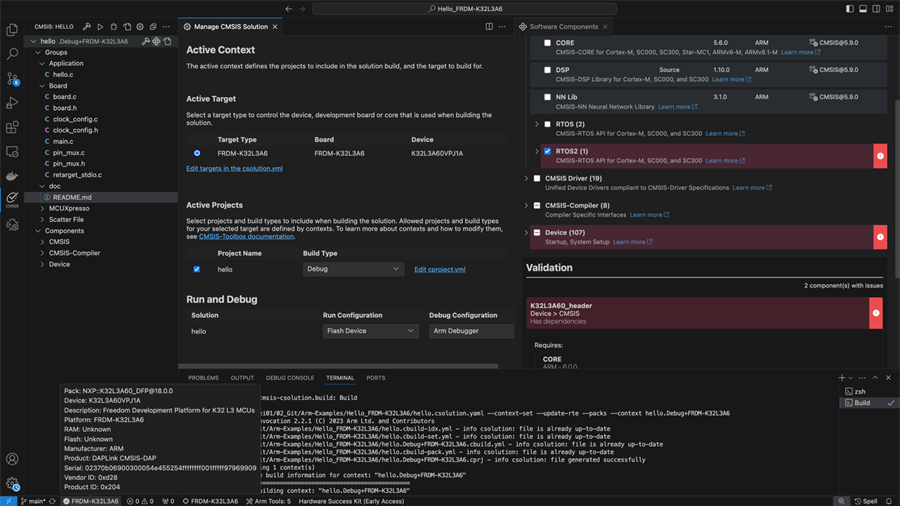Click the debug bug icon in CMSIS header
This screenshot has height=506, width=900.
tap(113, 27)
